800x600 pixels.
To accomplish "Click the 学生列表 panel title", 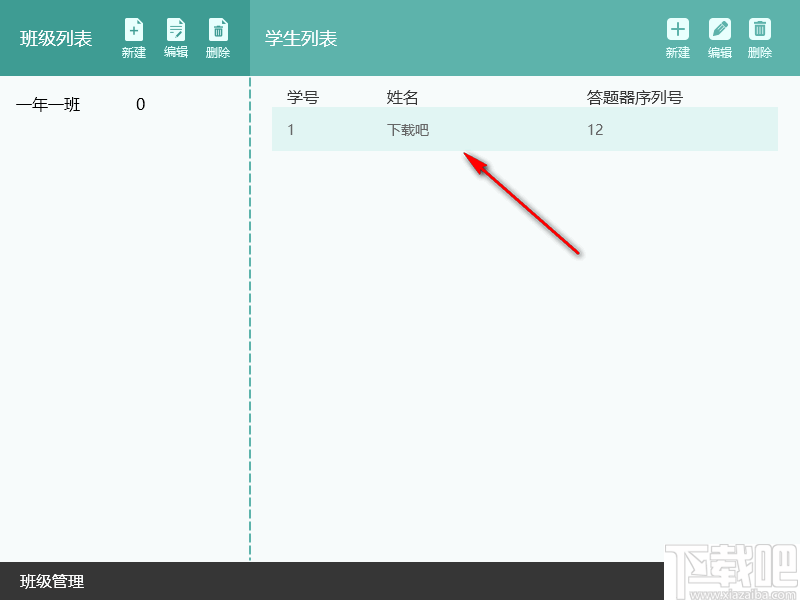I will click(300, 37).
